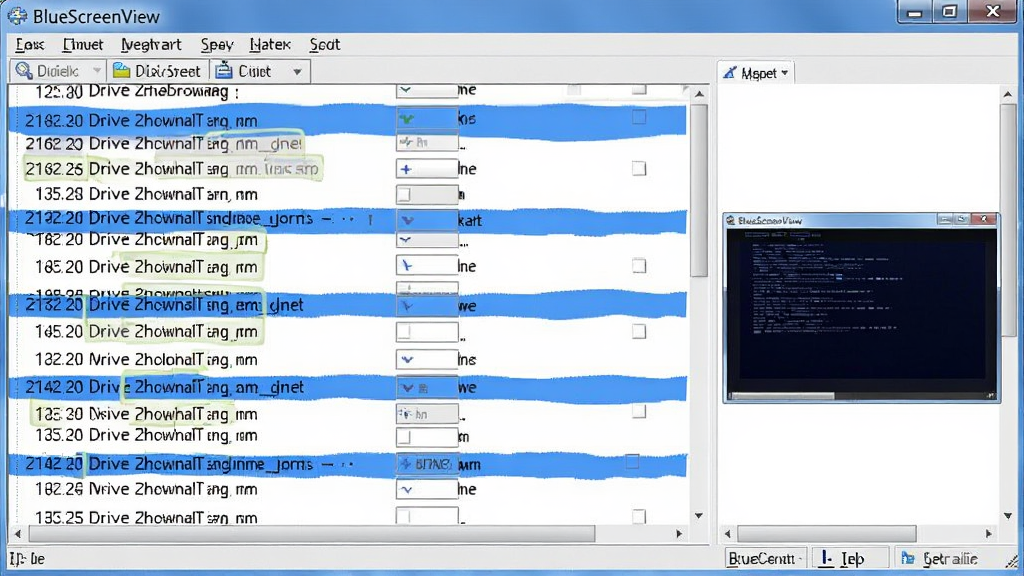Open the combo box in the 162.20 row
This screenshot has height=576, width=1024.
click(x=426, y=240)
